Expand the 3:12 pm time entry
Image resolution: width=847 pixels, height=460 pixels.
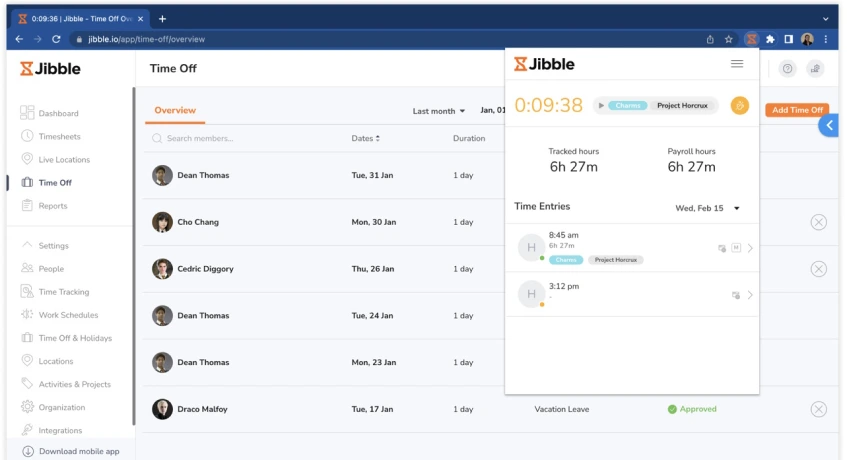coord(750,295)
